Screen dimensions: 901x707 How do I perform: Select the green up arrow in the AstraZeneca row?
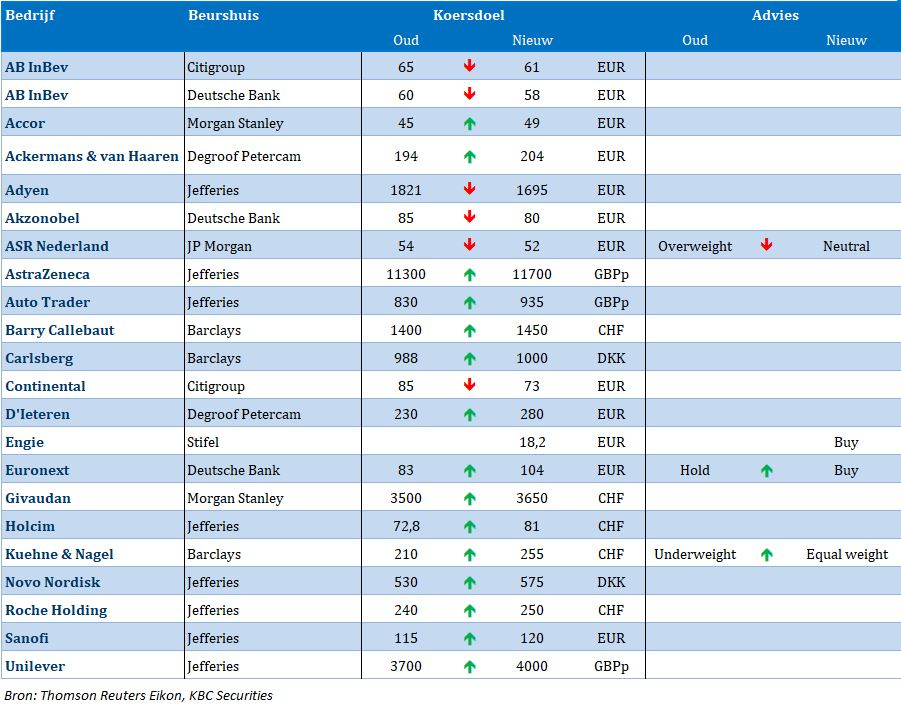click(469, 274)
